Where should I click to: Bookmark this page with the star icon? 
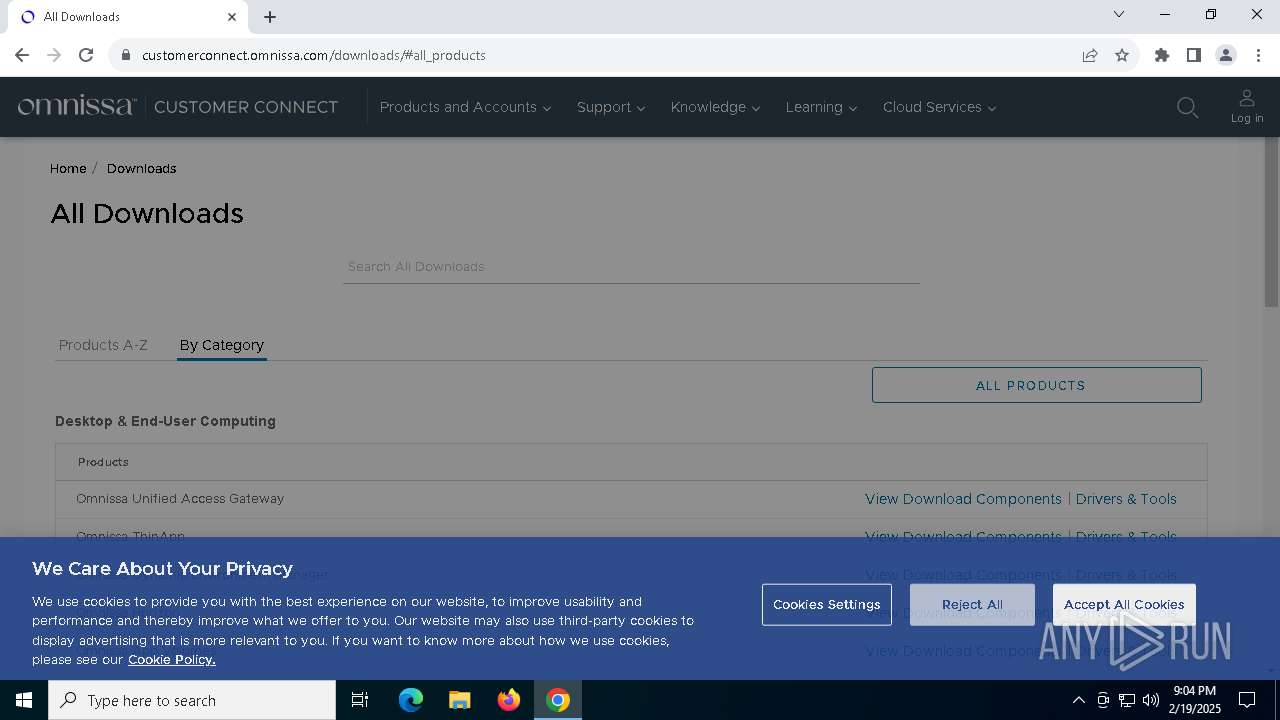point(1122,55)
